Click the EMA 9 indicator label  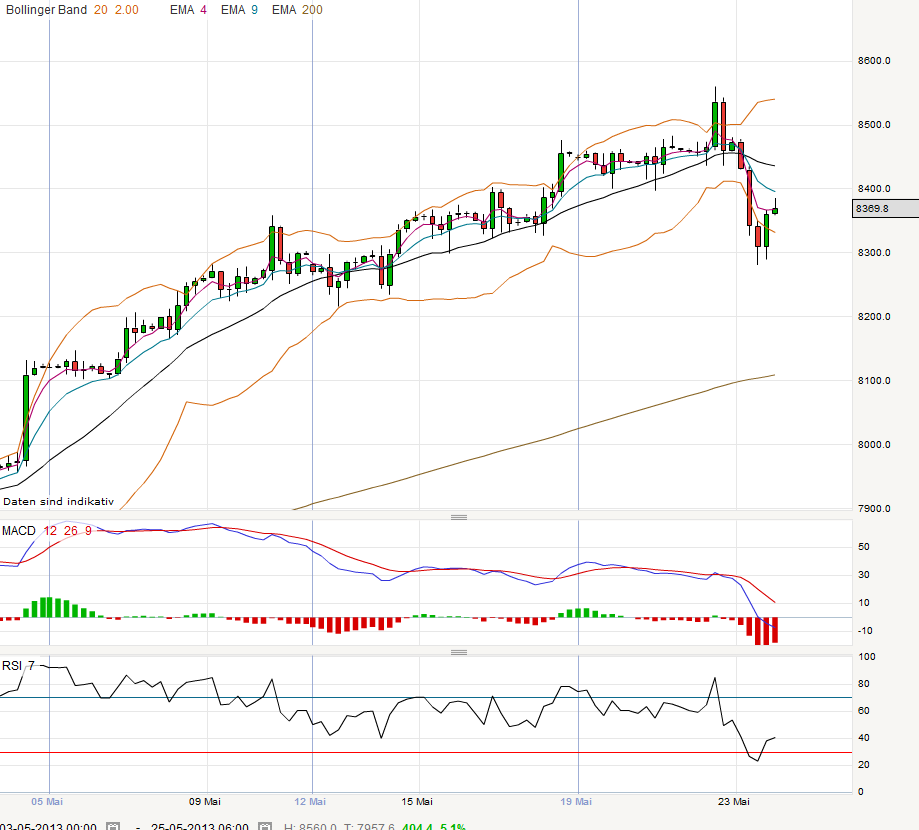[x=239, y=10]
